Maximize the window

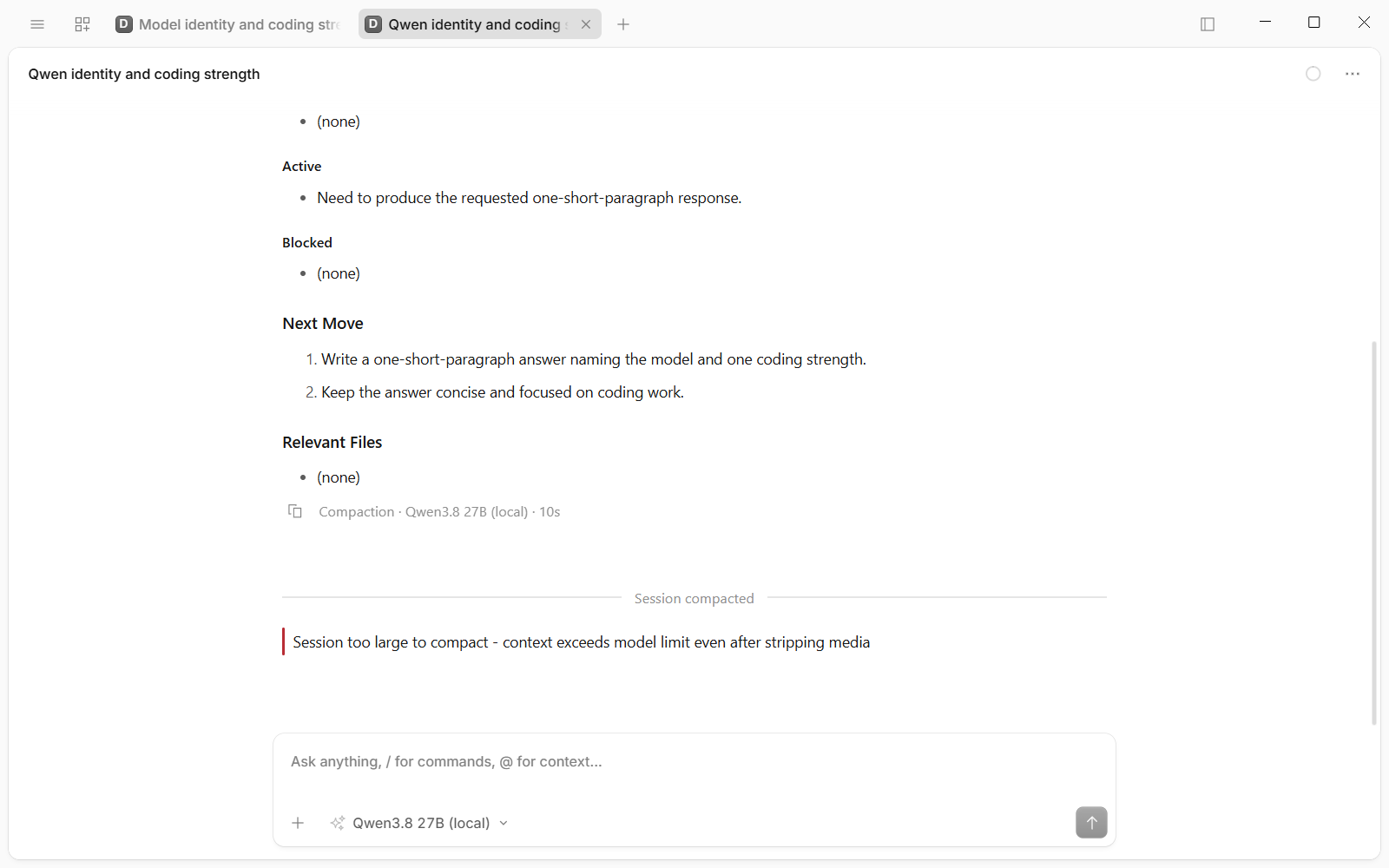[x=1314, y=23]
